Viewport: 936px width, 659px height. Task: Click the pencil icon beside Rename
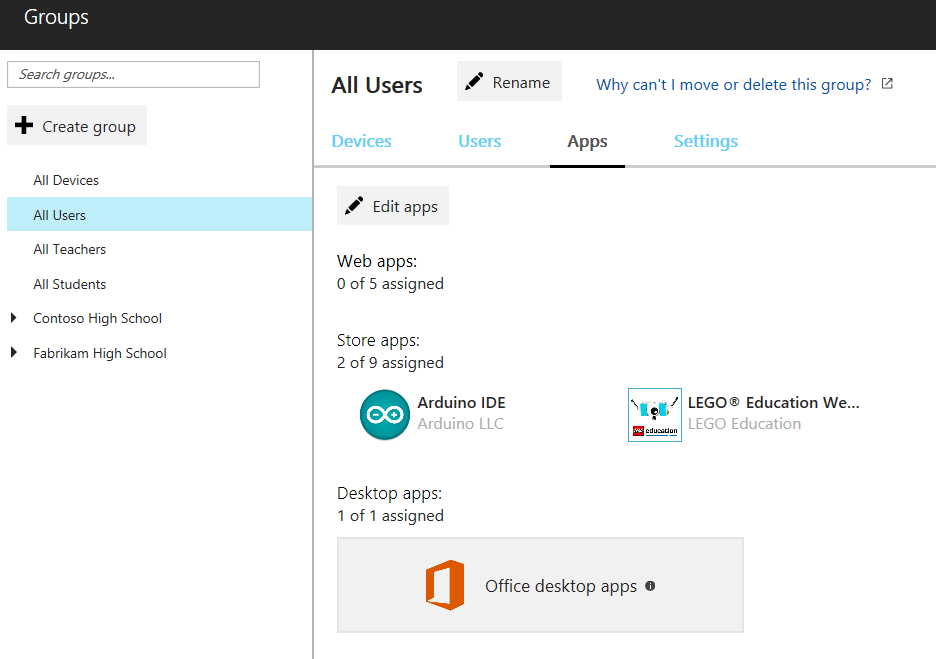474,81
